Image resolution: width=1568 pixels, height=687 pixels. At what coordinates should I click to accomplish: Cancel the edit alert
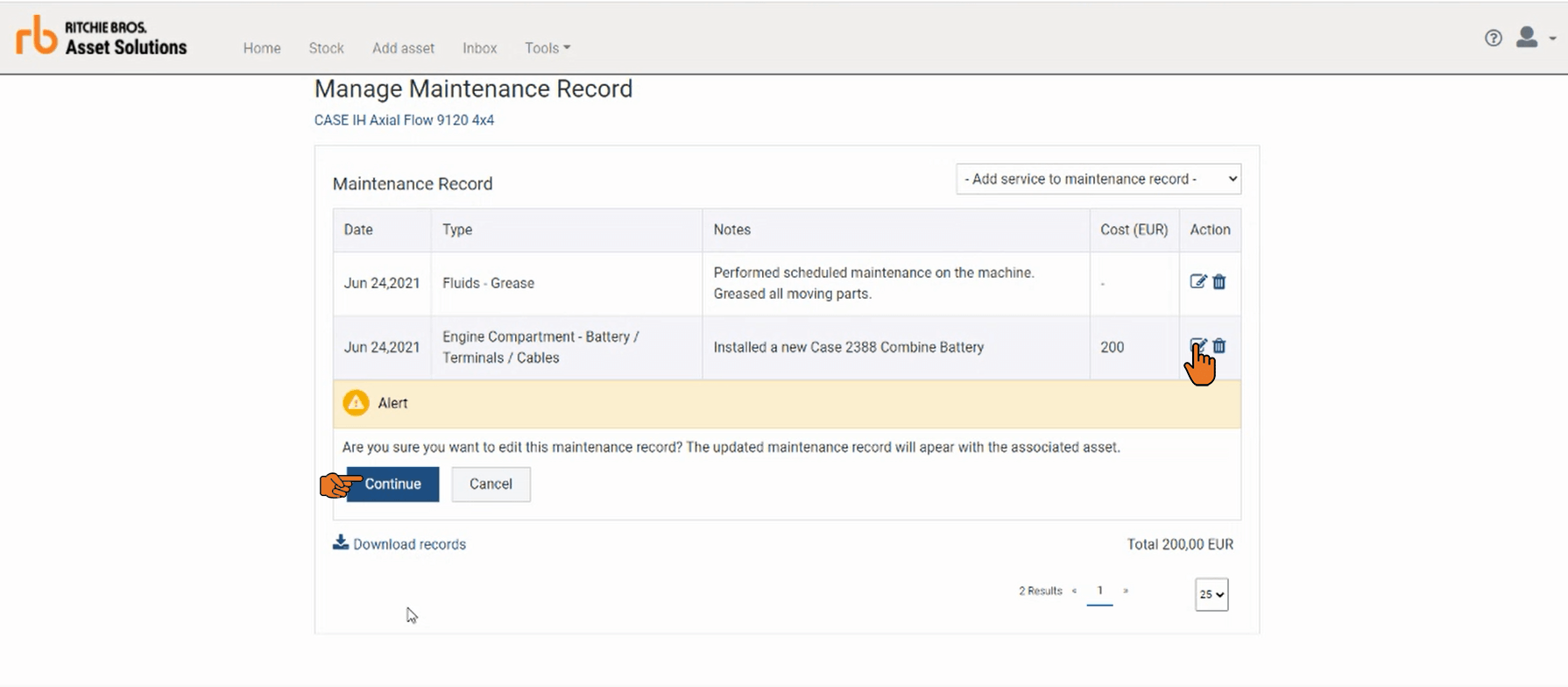[x=491, y=484]
